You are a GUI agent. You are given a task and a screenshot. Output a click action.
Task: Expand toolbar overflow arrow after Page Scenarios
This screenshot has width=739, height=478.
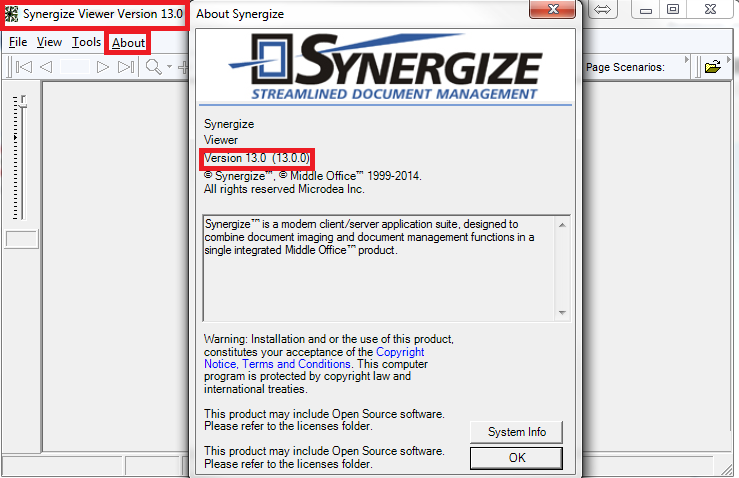[x=686, y=59]
